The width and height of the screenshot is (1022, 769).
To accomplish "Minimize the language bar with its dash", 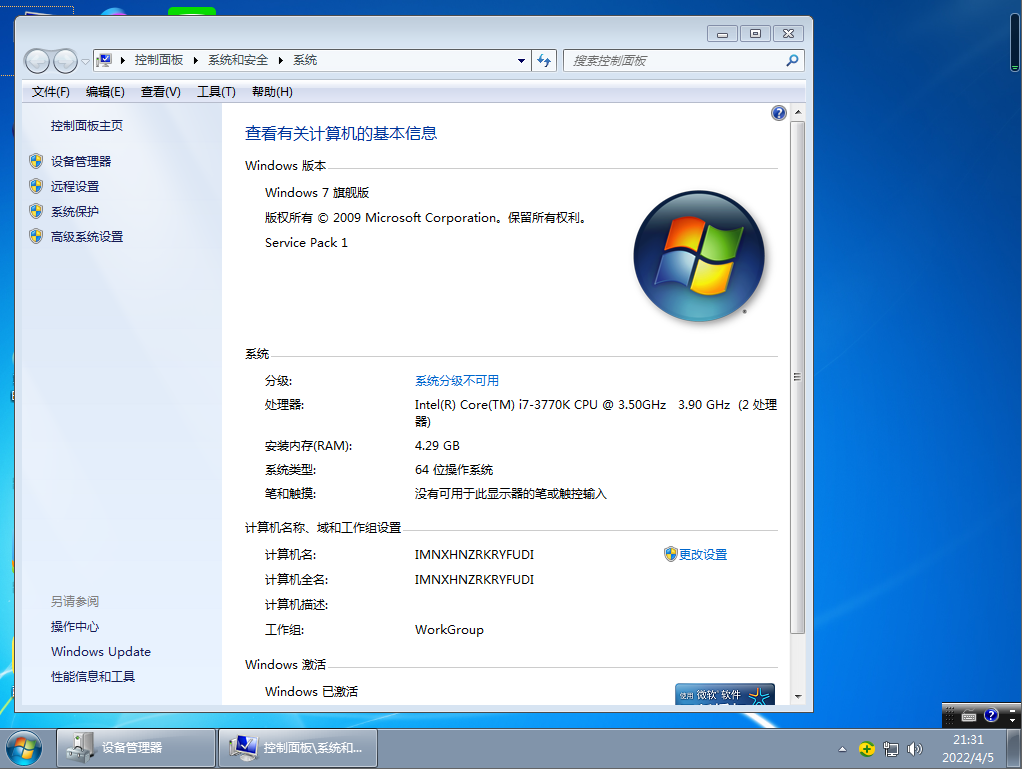I will (x=1012, y=710).
